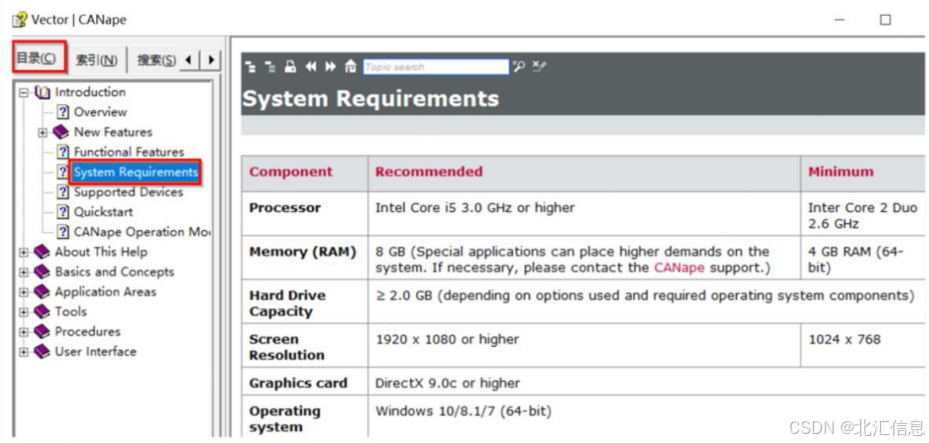The width and height of the screenshot is (929, 443).
Task: Expand the Tools node
Action: pos(24,312)
